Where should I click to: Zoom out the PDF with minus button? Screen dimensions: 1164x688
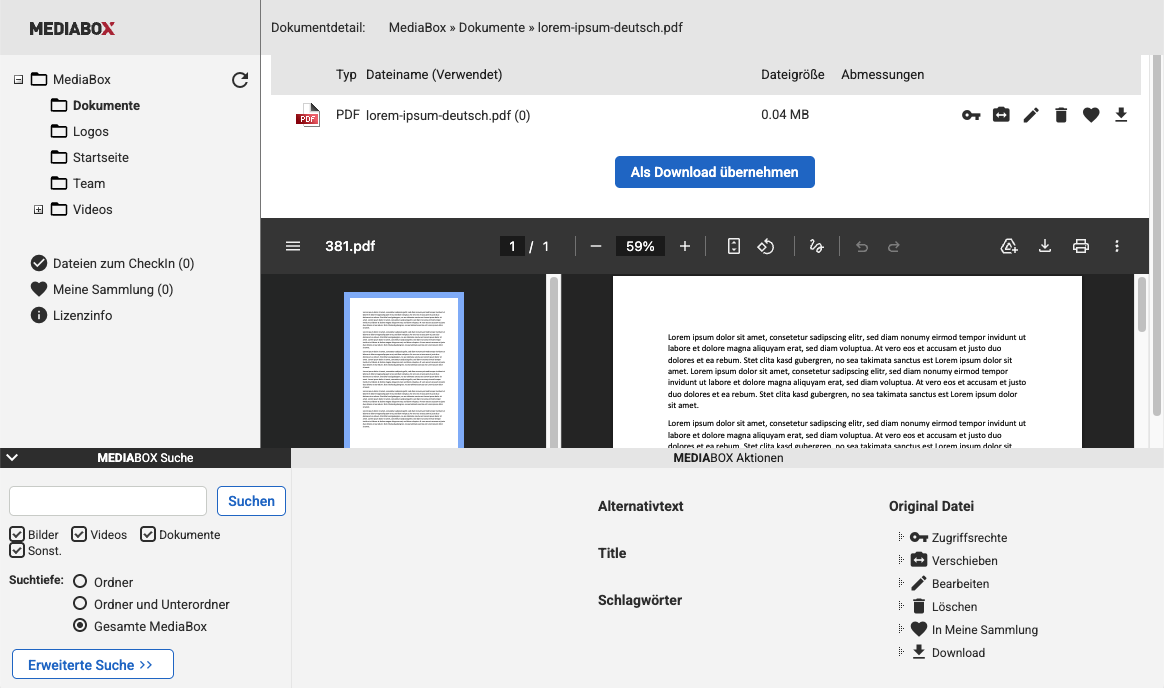(595, 246)
